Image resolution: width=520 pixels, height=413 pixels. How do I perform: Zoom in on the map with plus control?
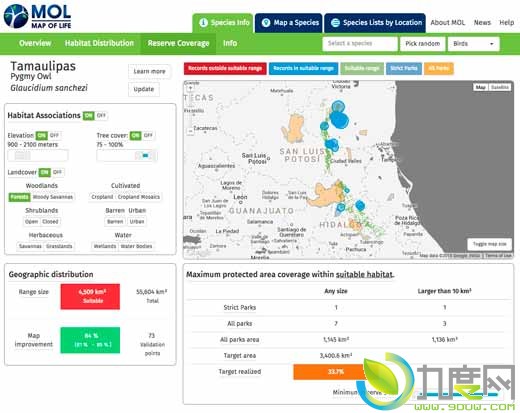[x=190, y=89]
